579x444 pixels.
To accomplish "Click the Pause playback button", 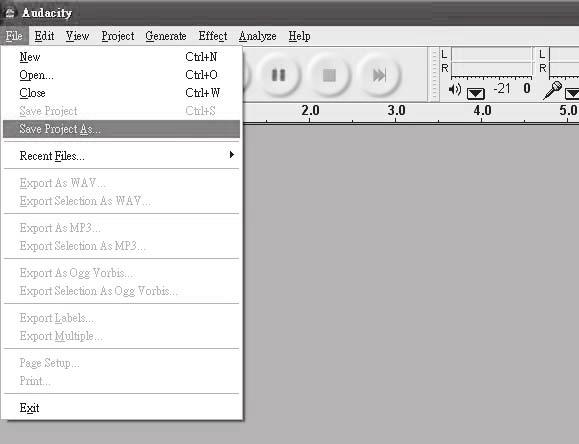I will tap(278, 75).
